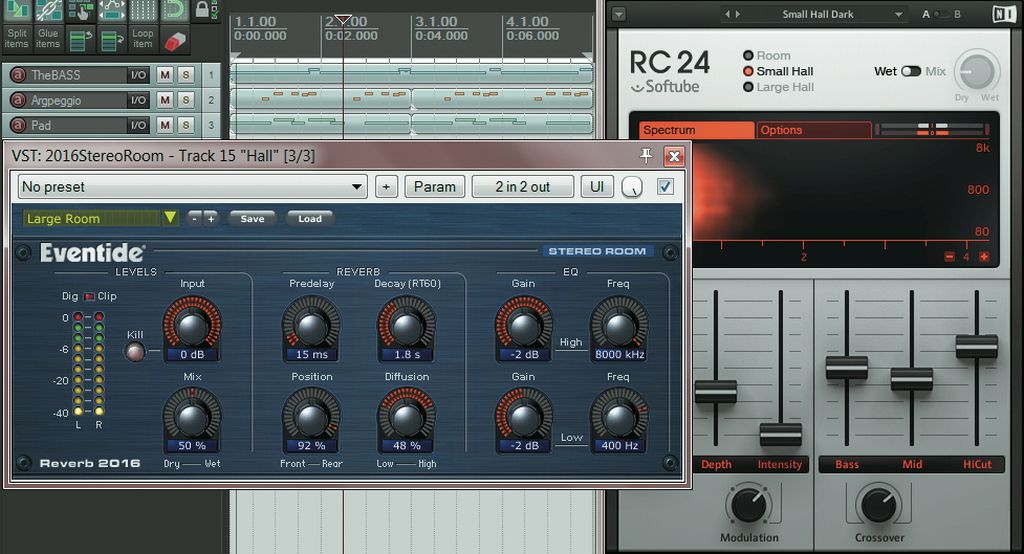Click the spectrum time plus button
This screenshot has width=1024, height=554.
click(x=984, y=257)
